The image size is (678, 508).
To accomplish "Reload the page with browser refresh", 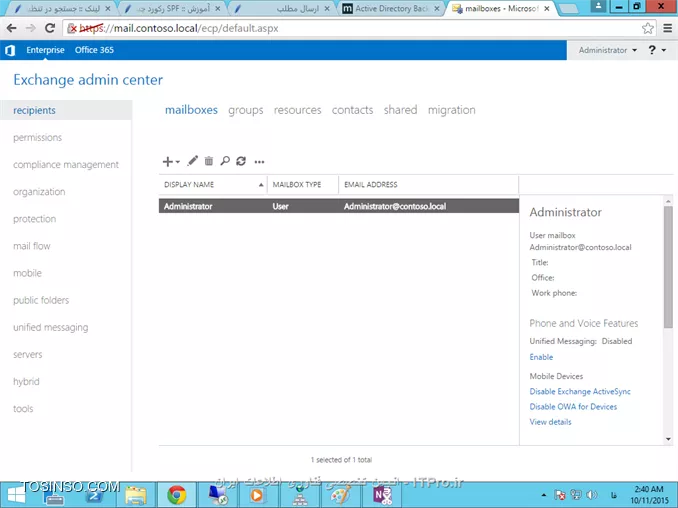I will click(x=50, y=29).
